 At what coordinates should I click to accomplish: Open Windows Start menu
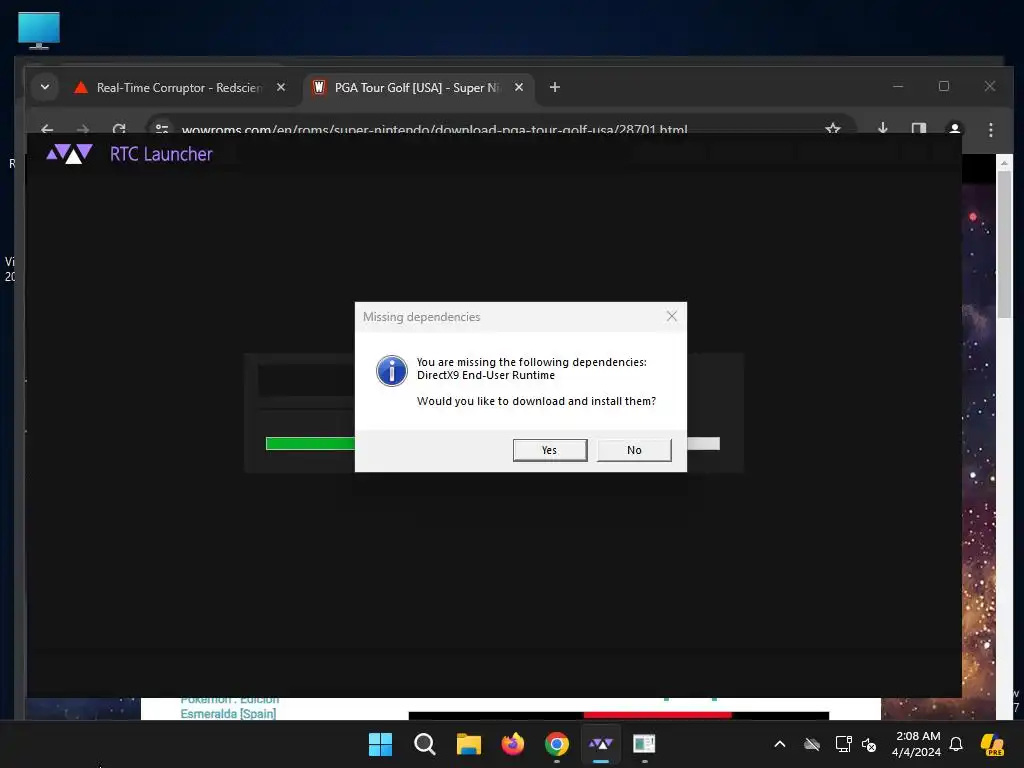coord(381,744)
